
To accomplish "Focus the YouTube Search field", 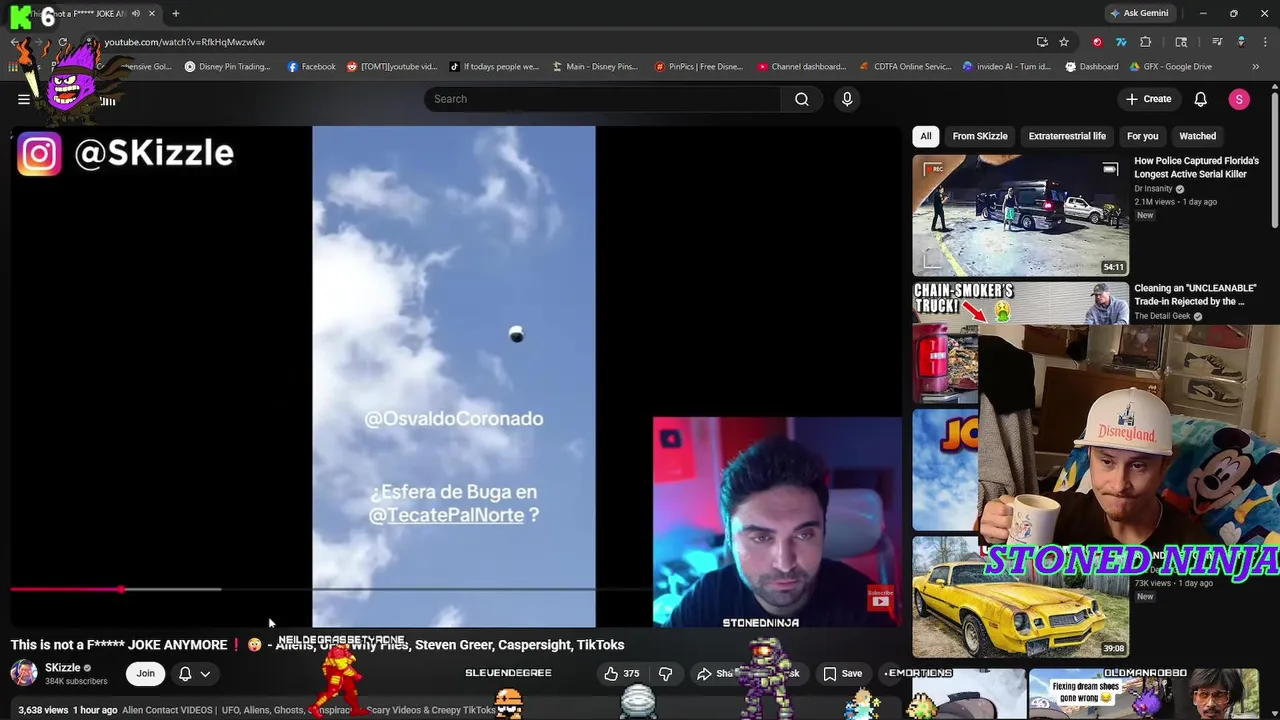I will [x=603, y=99].
